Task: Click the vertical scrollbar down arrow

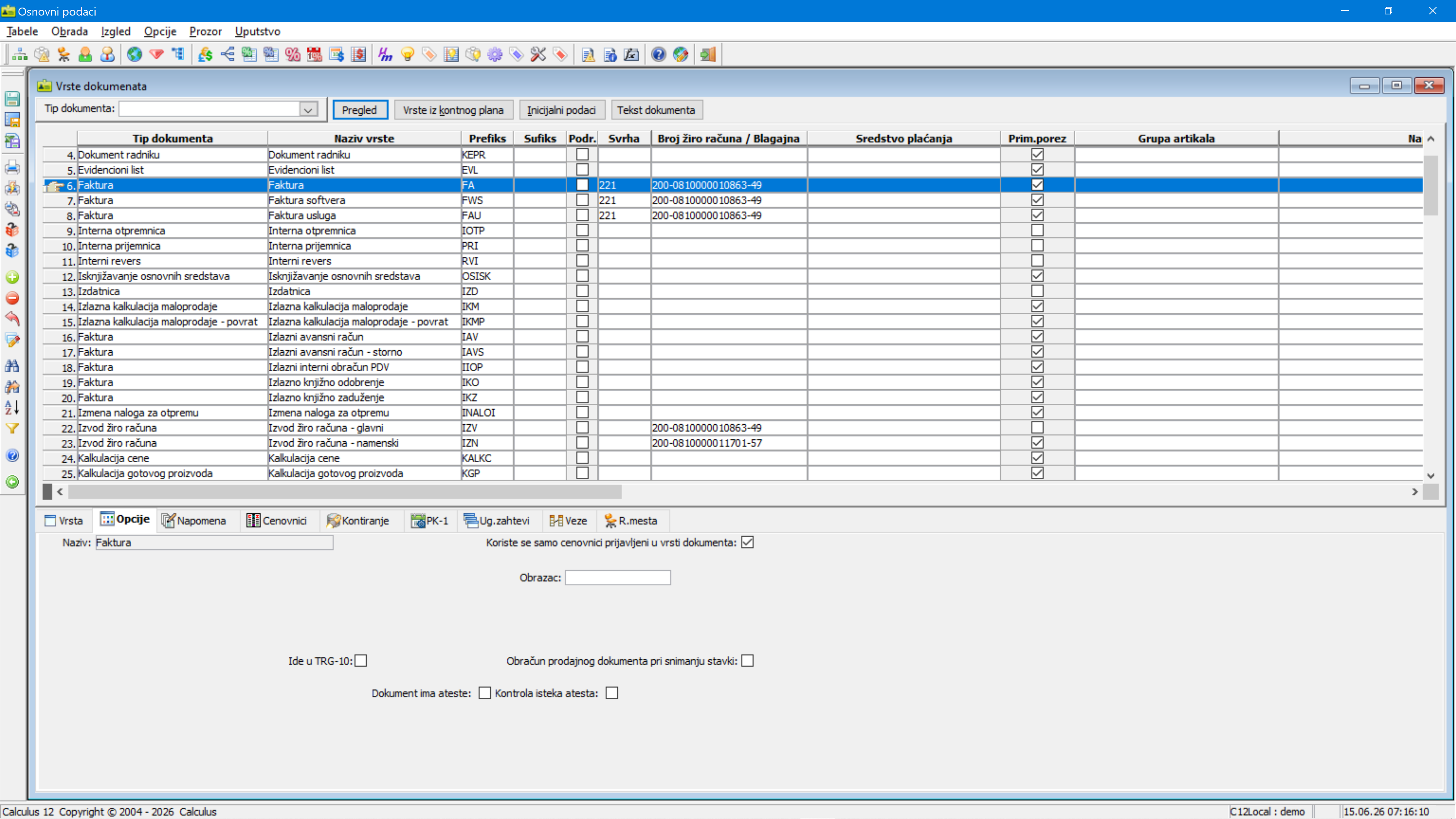Action: (x=1431, y=476)
